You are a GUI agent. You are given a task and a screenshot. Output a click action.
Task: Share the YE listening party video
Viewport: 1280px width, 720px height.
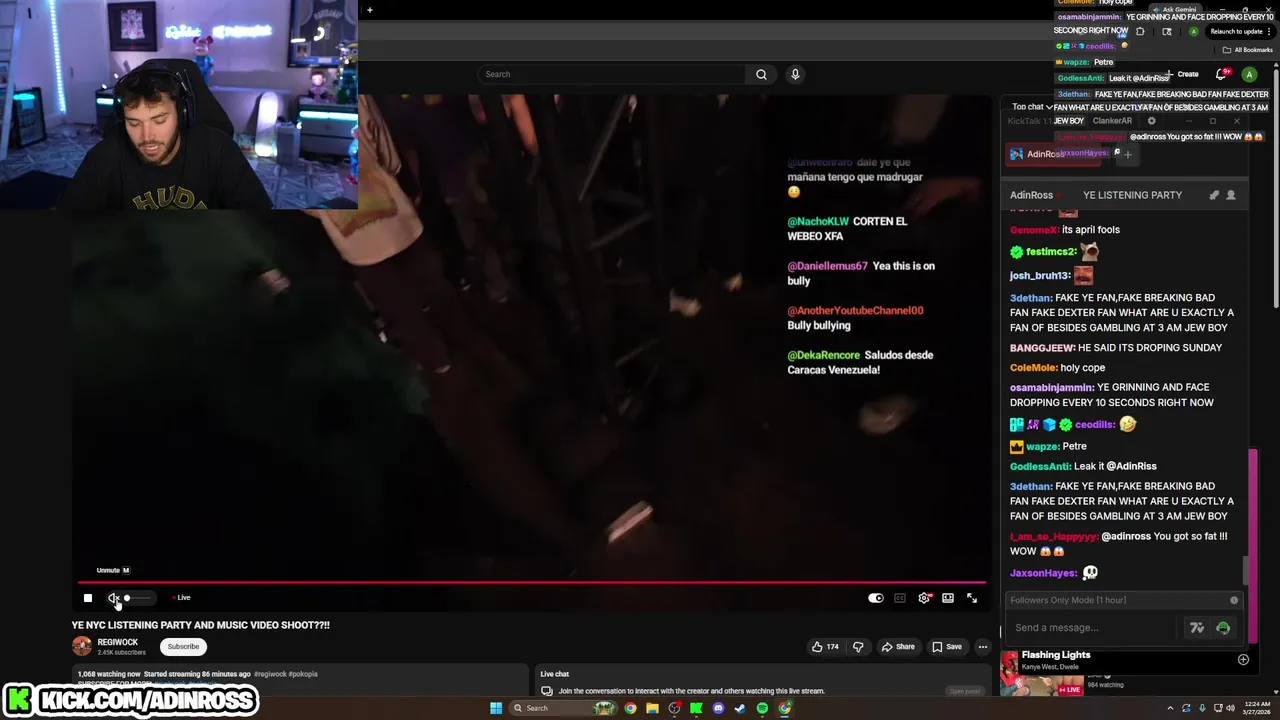898,647
